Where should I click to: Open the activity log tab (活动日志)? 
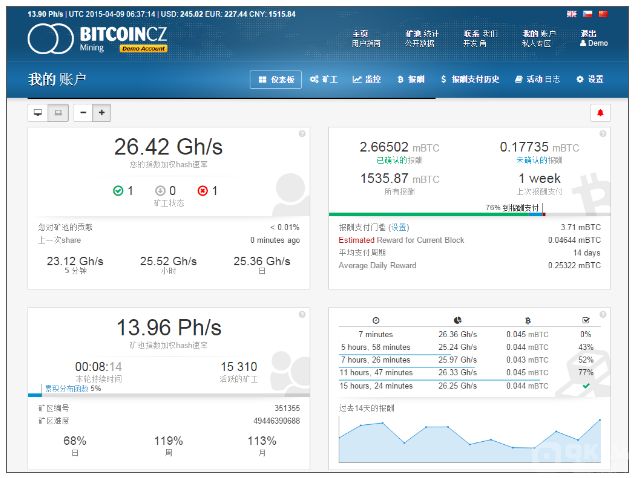(538, 79)
